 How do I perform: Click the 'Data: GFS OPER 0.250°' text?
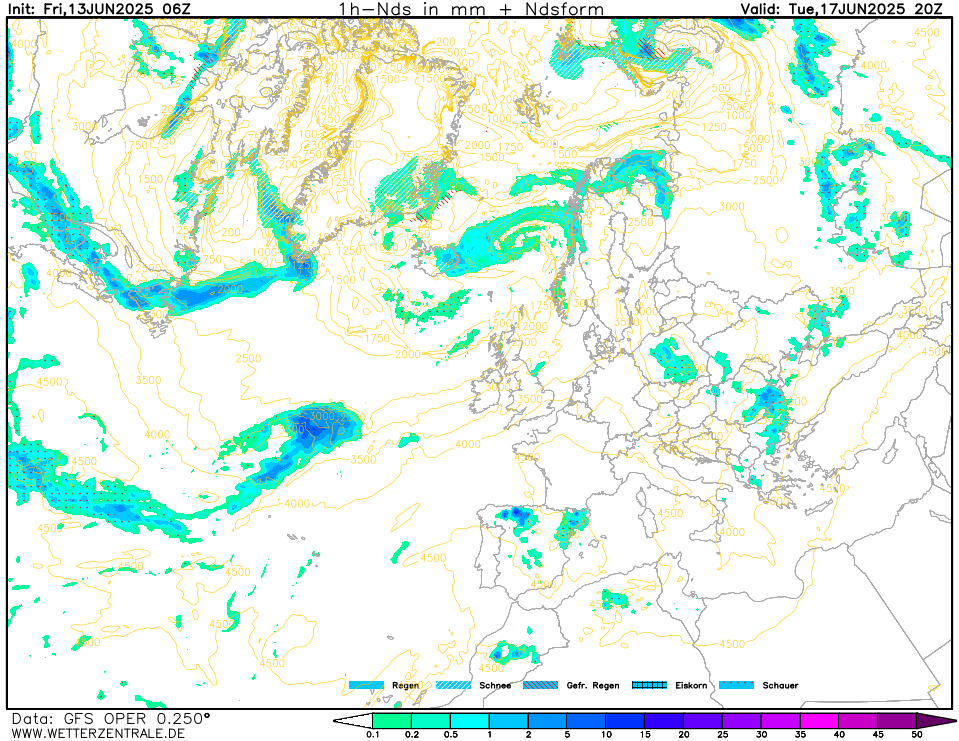point(111,718)
